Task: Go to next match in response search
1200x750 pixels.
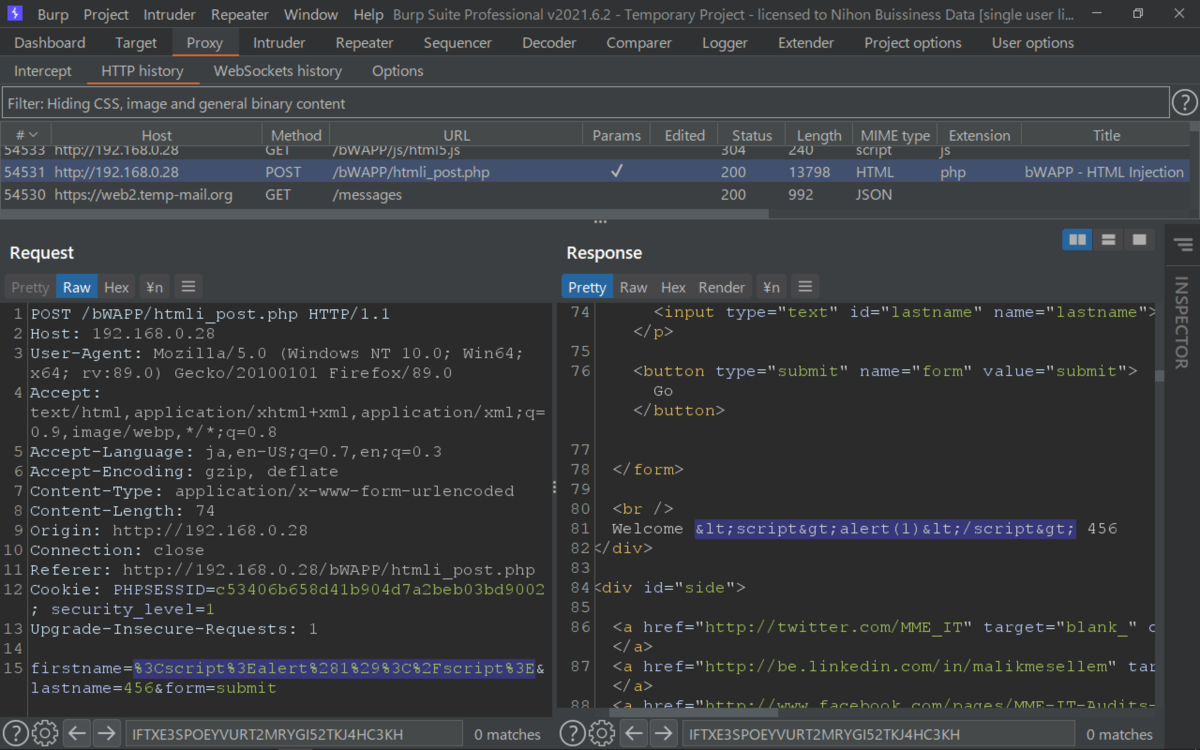Action: pos(663,734)
